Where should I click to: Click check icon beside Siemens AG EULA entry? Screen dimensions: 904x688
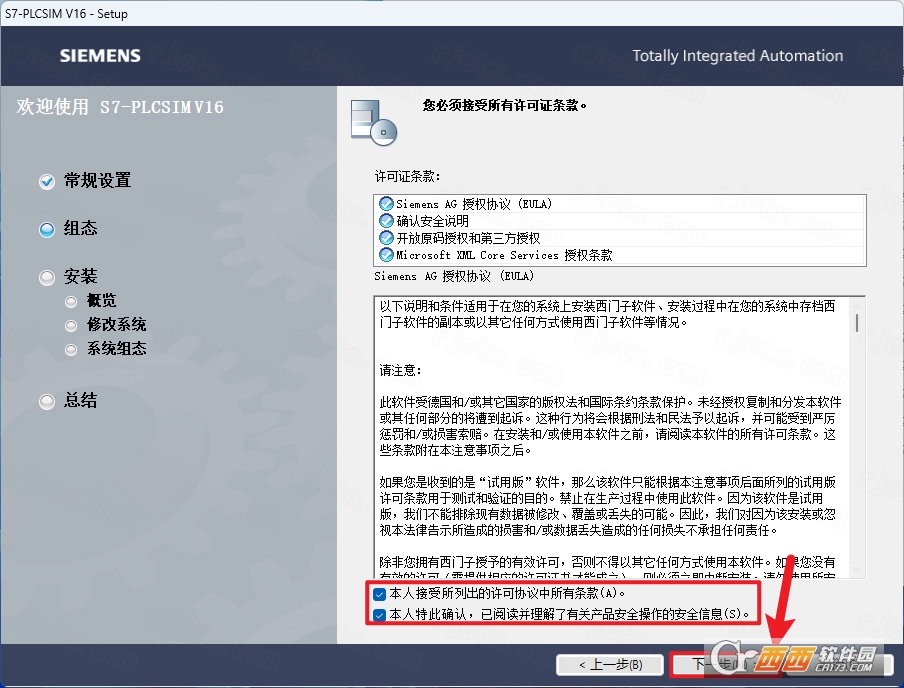(386, 204)
